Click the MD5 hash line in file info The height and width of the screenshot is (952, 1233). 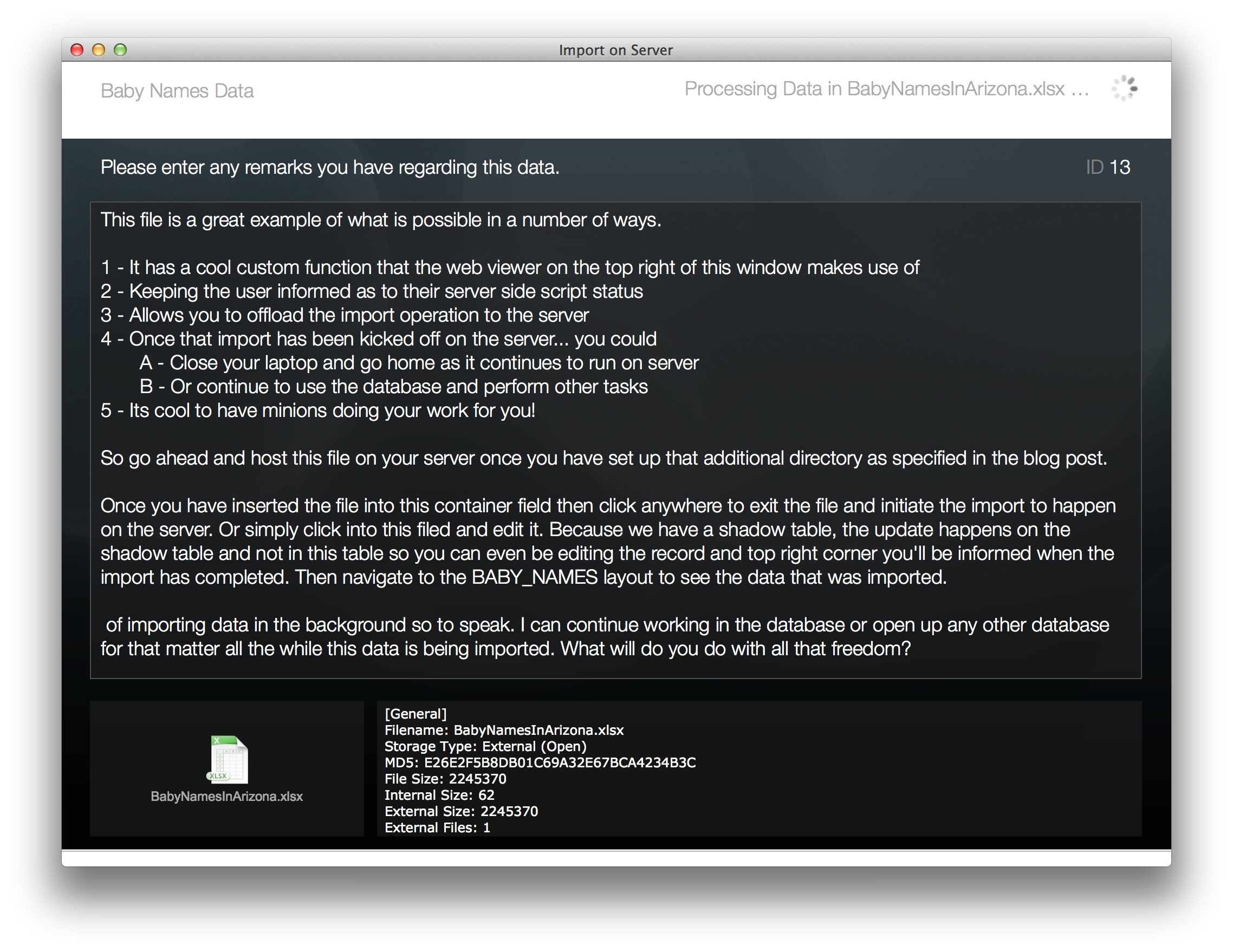540,762
